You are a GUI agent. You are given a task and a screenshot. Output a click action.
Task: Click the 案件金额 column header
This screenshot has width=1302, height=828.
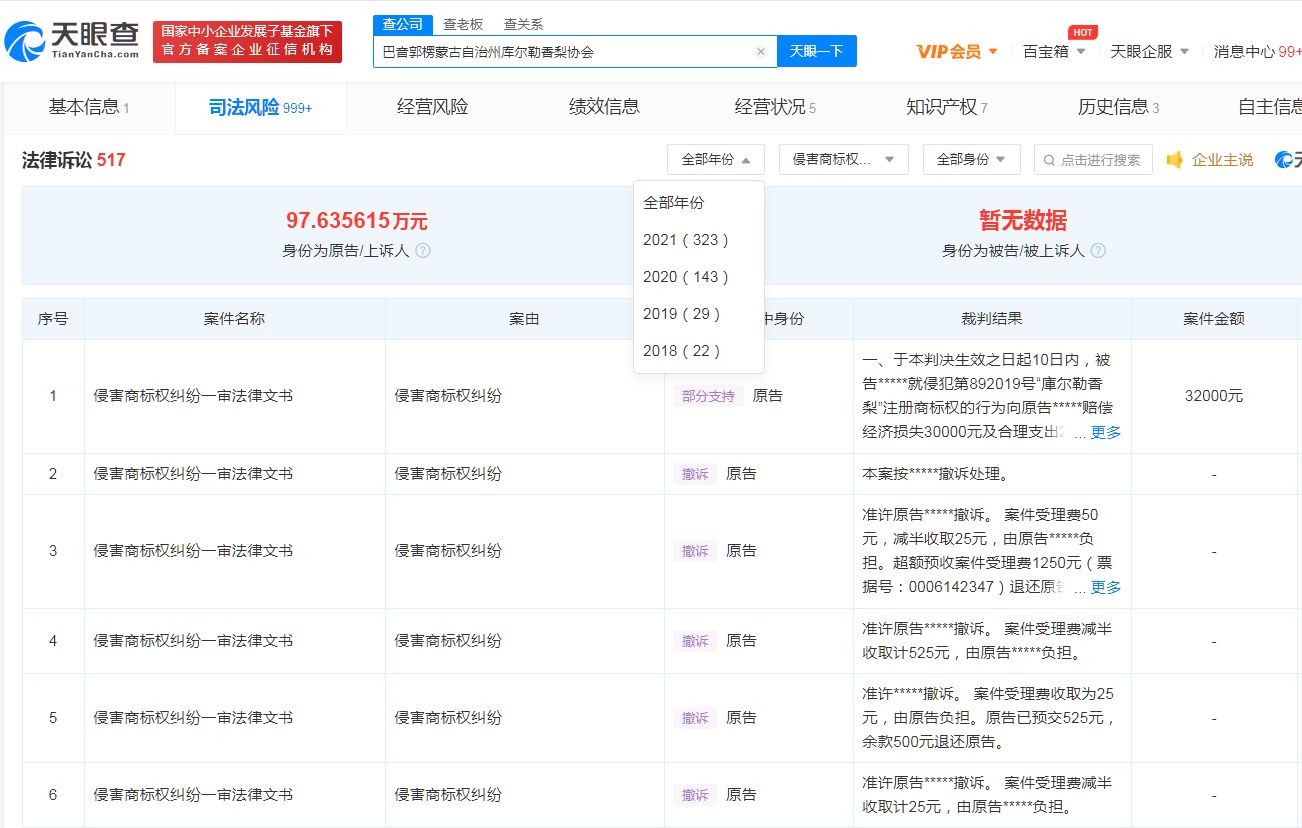[1214, 319]
